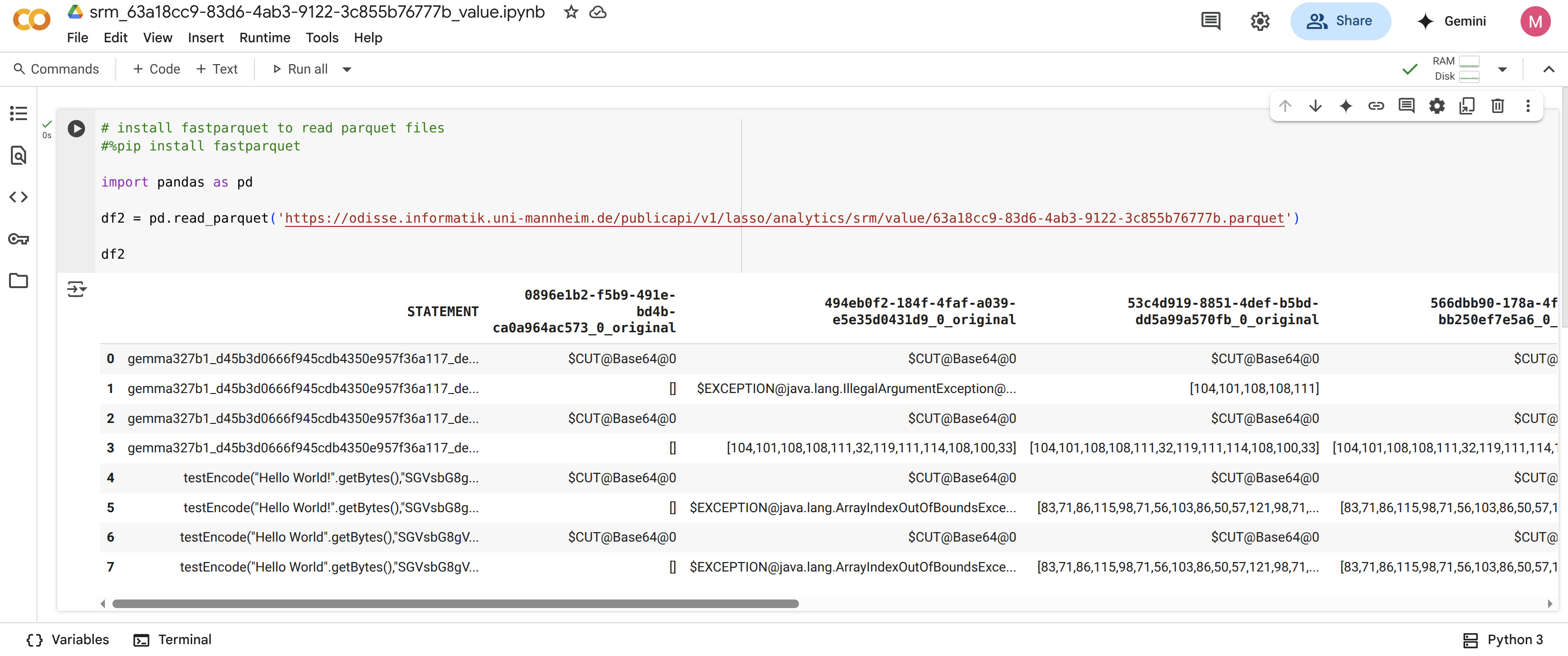Move cell down with arrow icon
Image resolution: width=1568 pixels, height=656 pixels.
pyautogui.click(x=1316, y=106)
